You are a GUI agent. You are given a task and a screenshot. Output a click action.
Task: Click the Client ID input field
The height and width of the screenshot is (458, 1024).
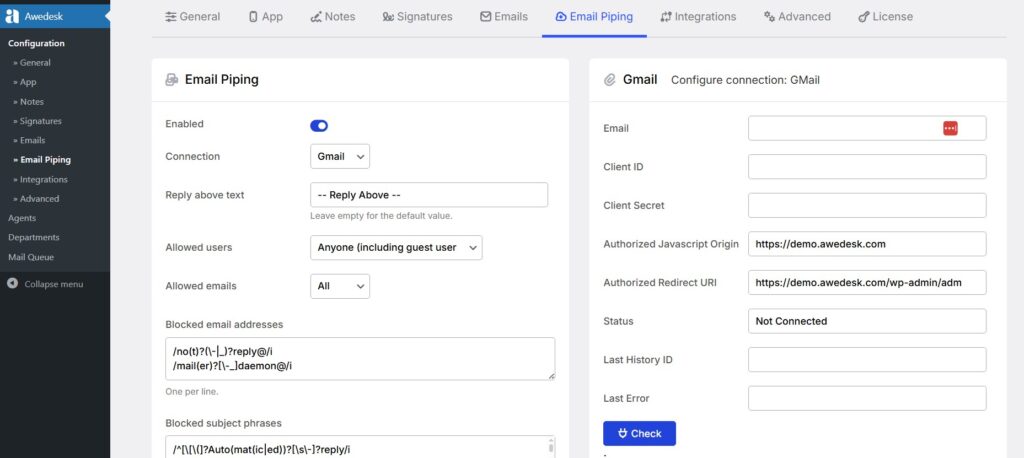coord(867,167)
